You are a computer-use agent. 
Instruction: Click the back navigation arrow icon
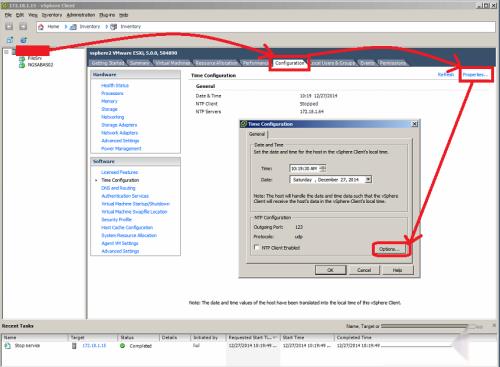click(x=9, y=27)
